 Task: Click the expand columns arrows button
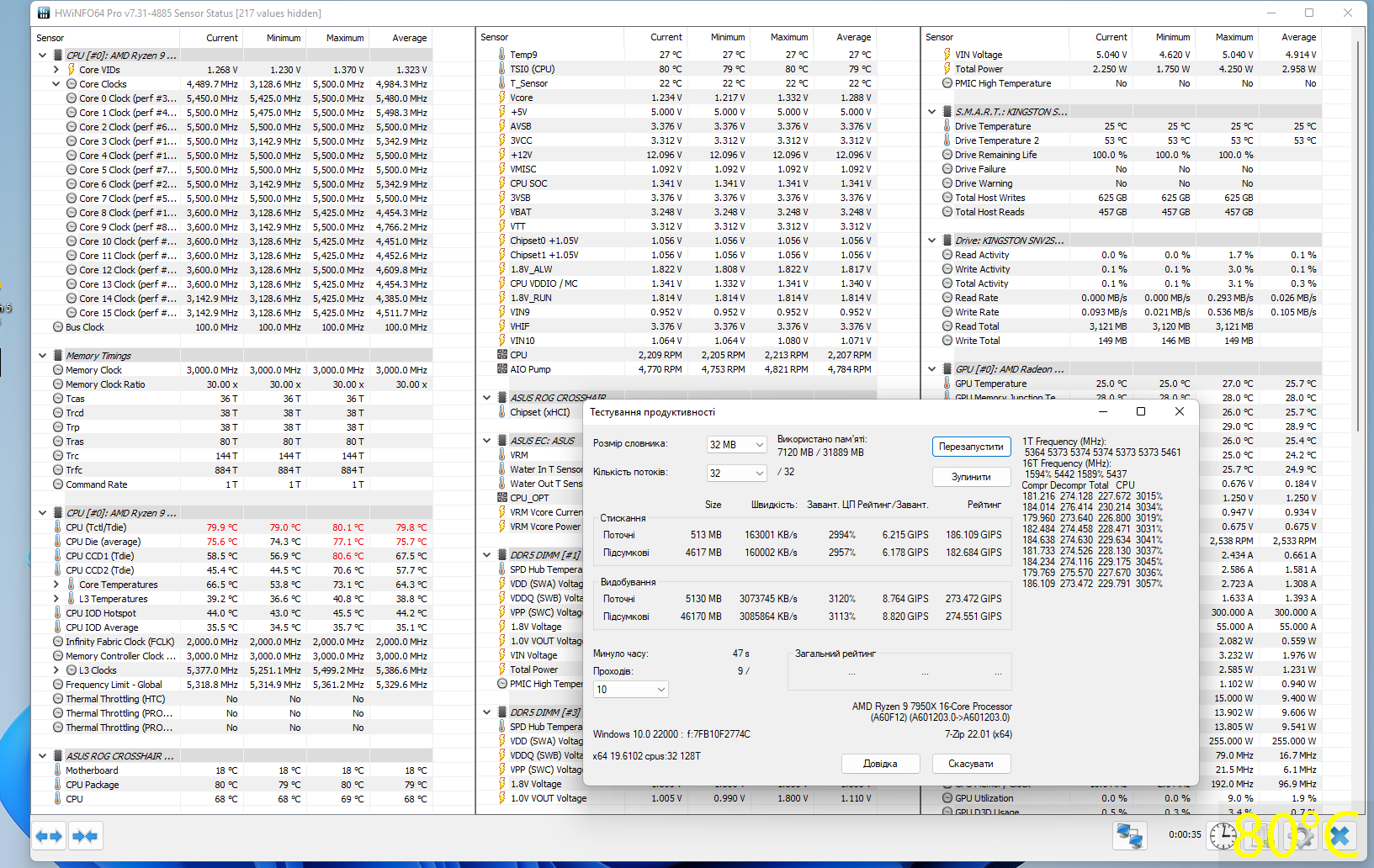(50, 836)
